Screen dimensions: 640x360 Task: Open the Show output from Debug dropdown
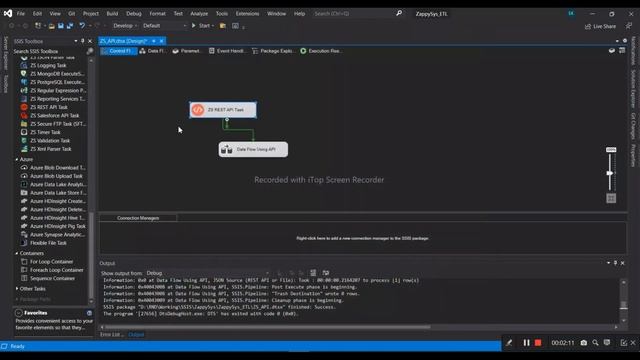[x=208, y=273]
